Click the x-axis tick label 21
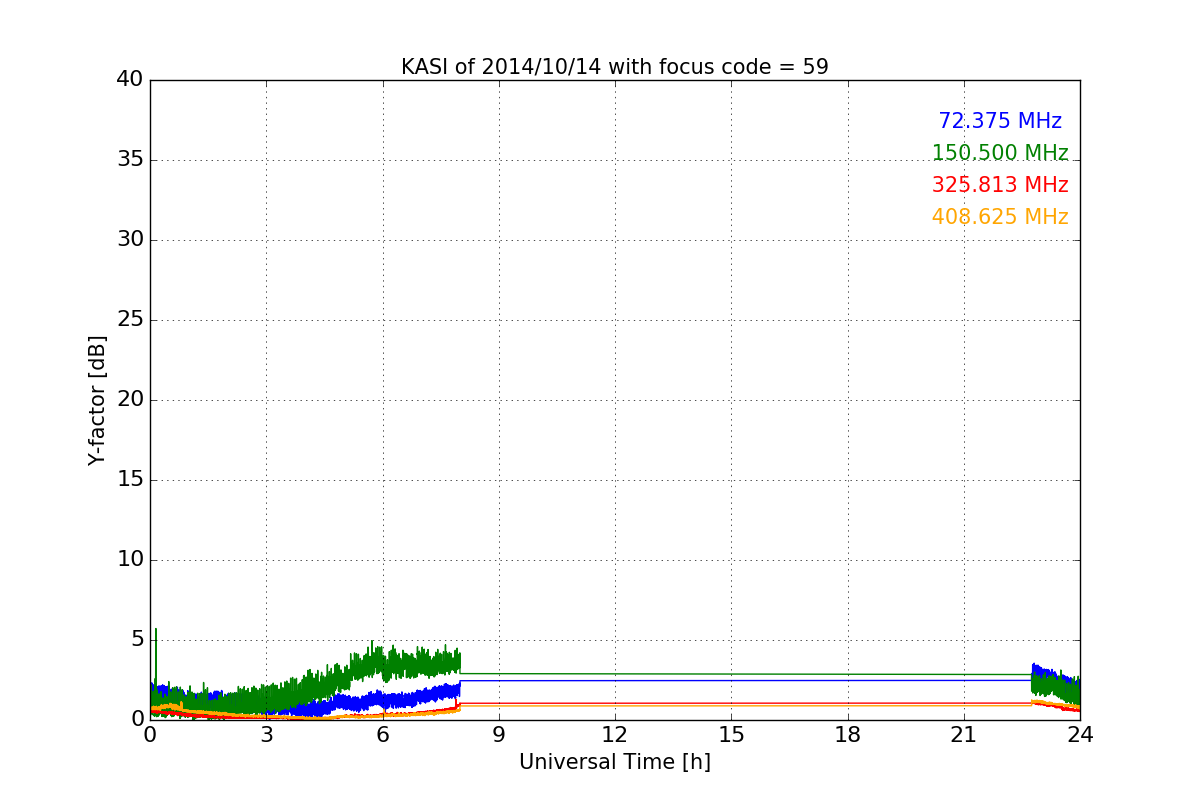Screen dimensions: 1200x800 tap(964, 734)
